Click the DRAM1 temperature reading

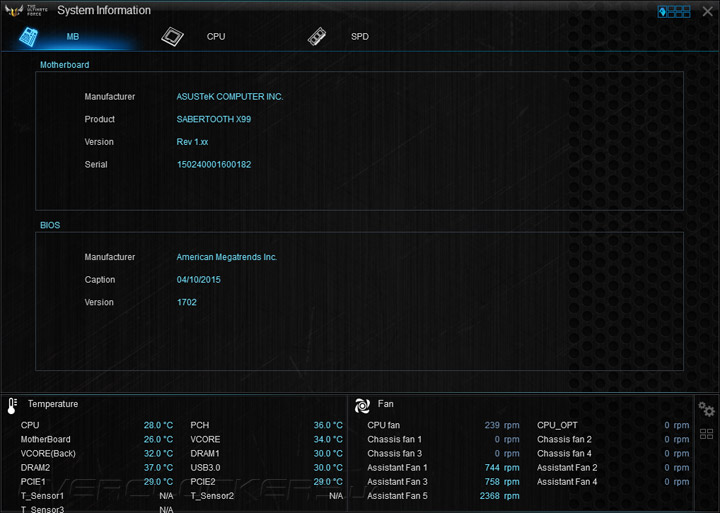[328, 454]
